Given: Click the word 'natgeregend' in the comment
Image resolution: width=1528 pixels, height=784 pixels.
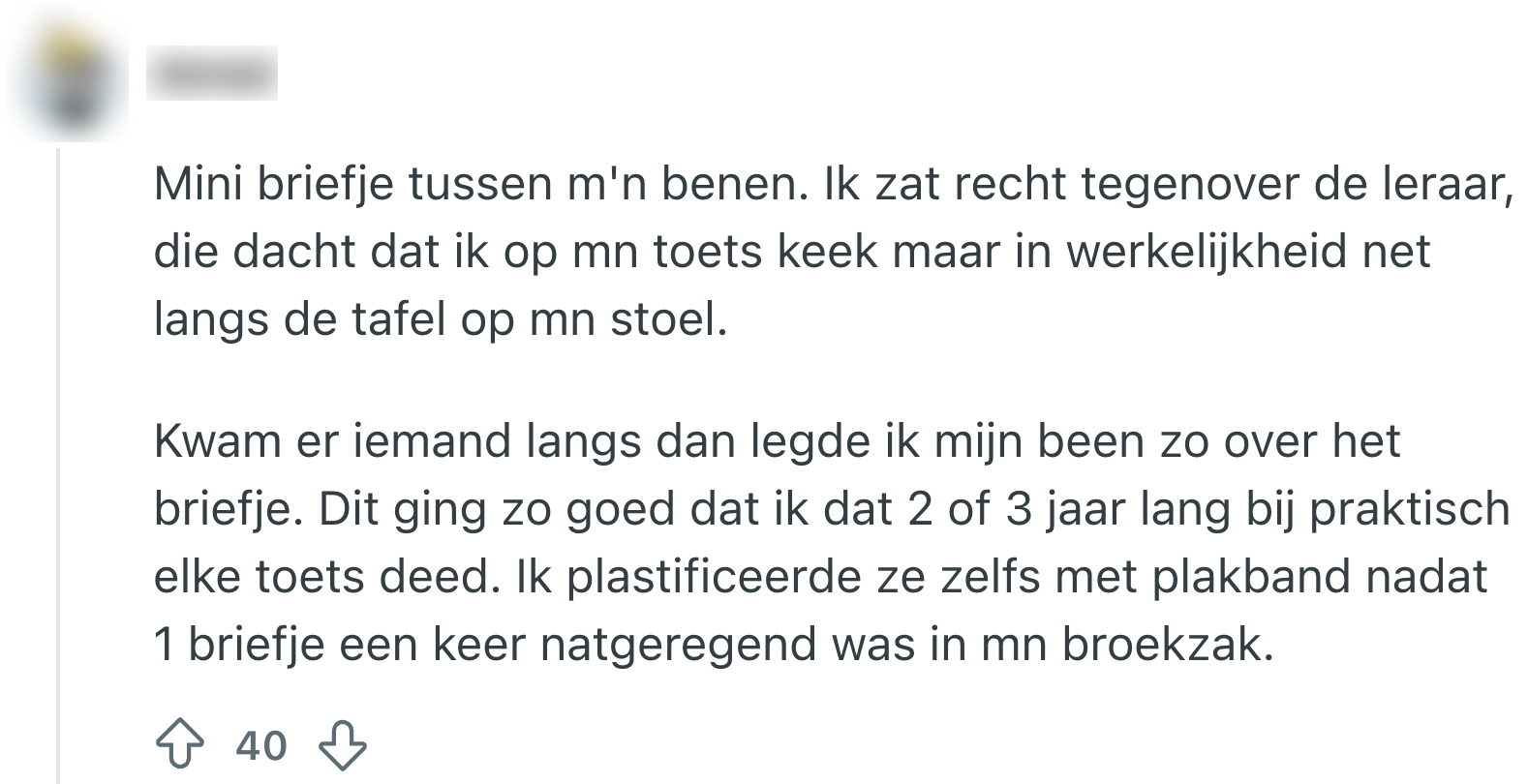Looking at the screenshot, I should click(x=678, y=645).
